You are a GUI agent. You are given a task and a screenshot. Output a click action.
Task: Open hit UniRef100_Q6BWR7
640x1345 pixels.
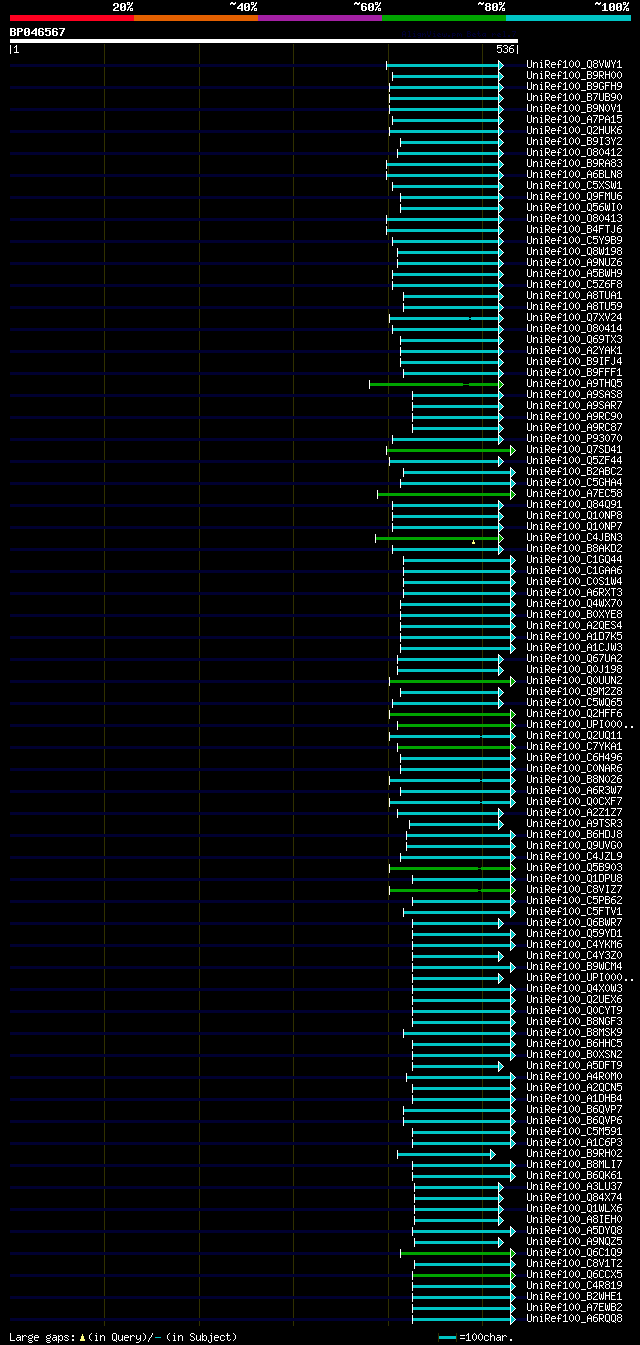coord(574,922)
